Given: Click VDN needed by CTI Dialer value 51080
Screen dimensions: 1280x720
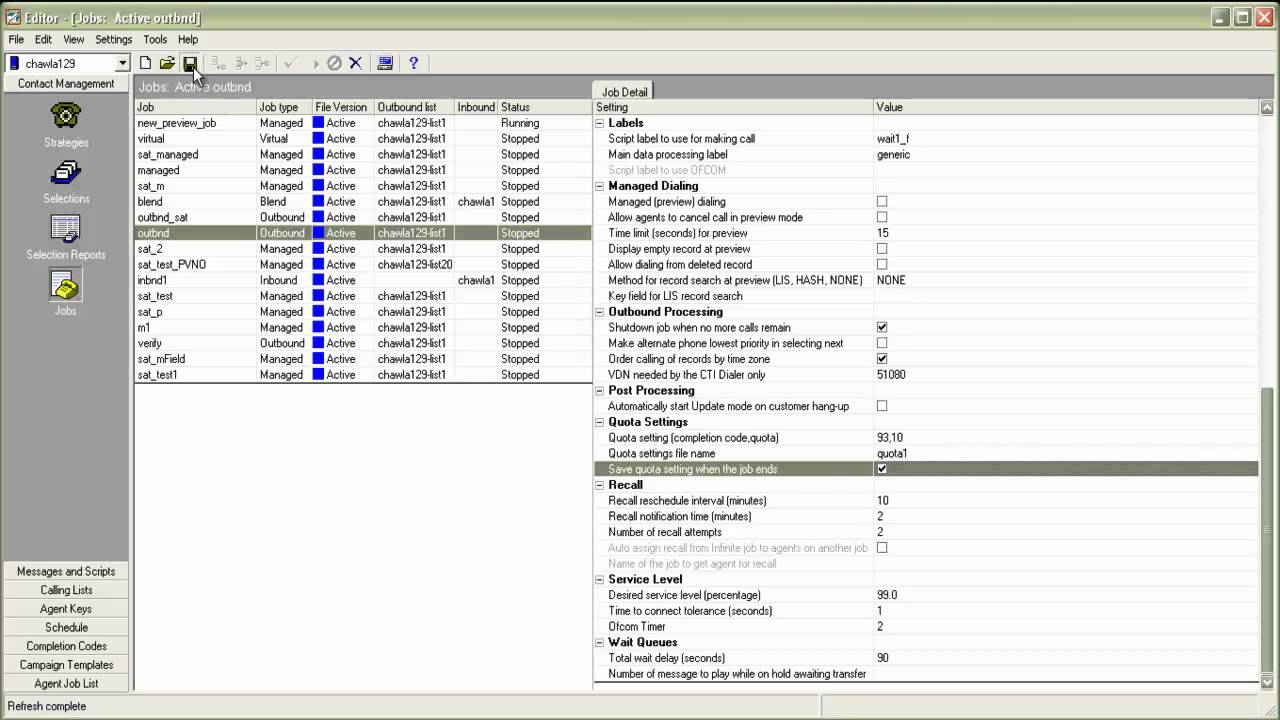Looking at the screenshot, I should pyautogui.click(x=891, y=375).
